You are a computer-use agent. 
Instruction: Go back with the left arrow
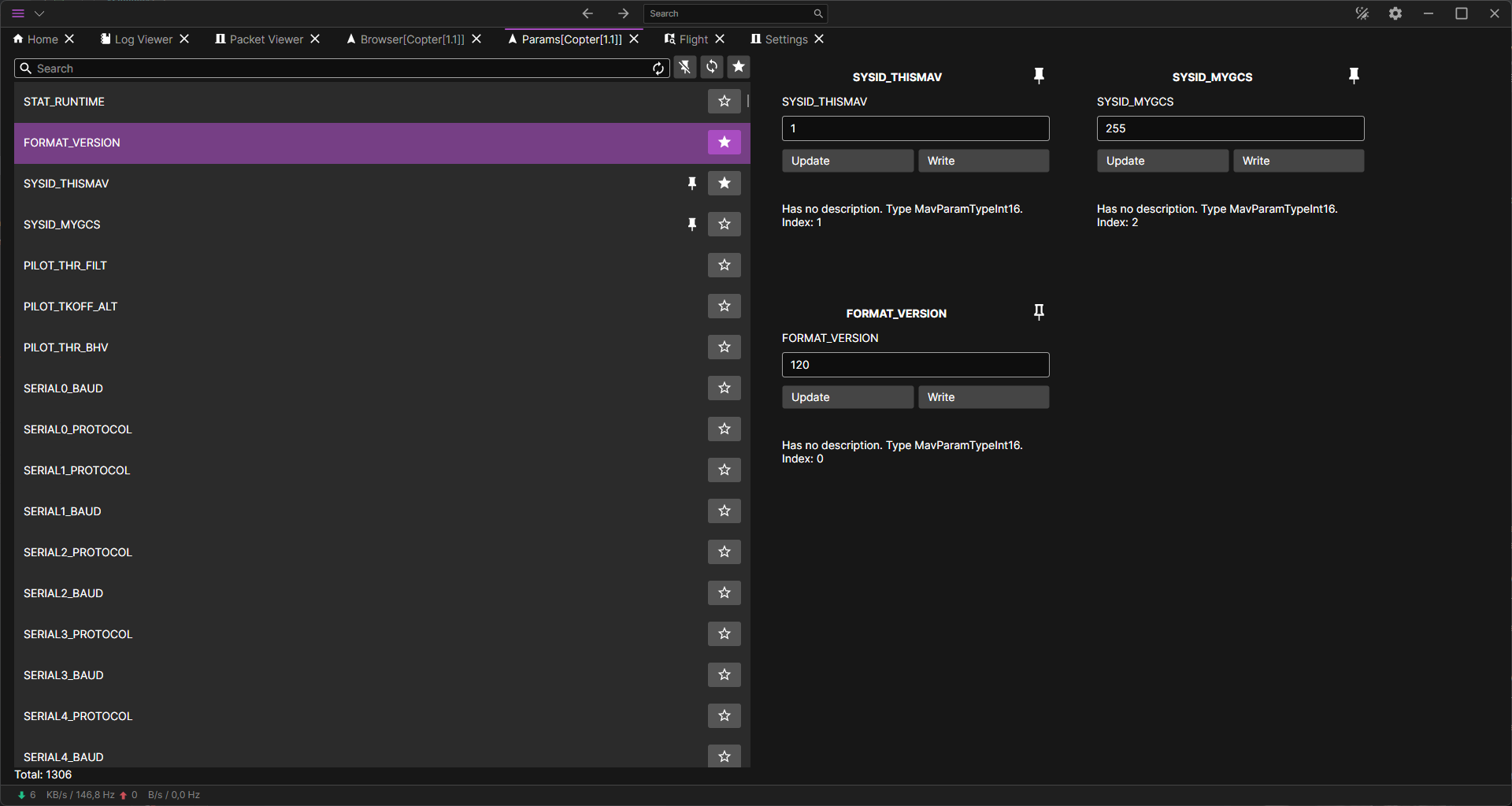point(587,13)
